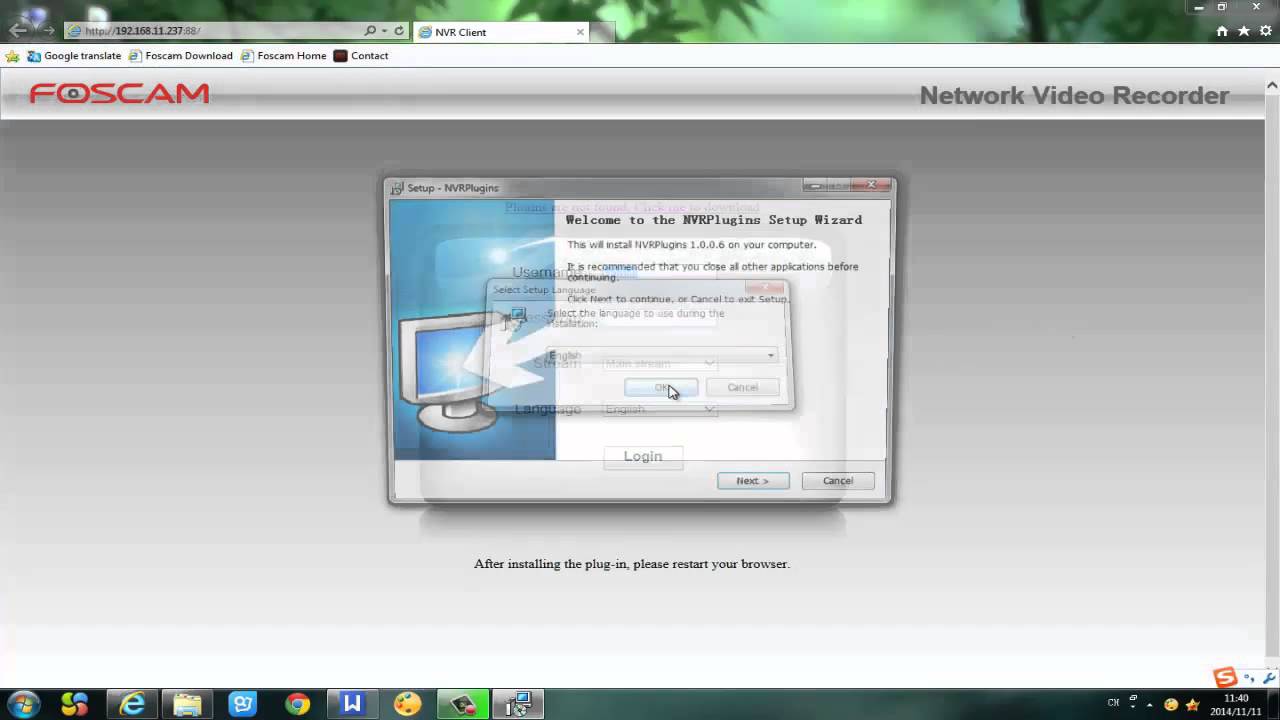Open the Stream dropdown on login page

(660, 363)
